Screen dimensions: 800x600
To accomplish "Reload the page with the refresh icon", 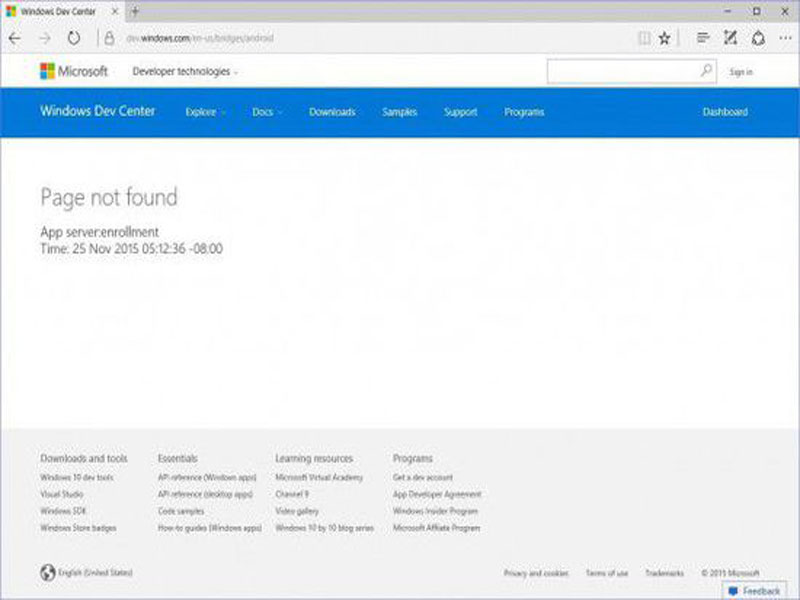I will (x=74, y=38).
